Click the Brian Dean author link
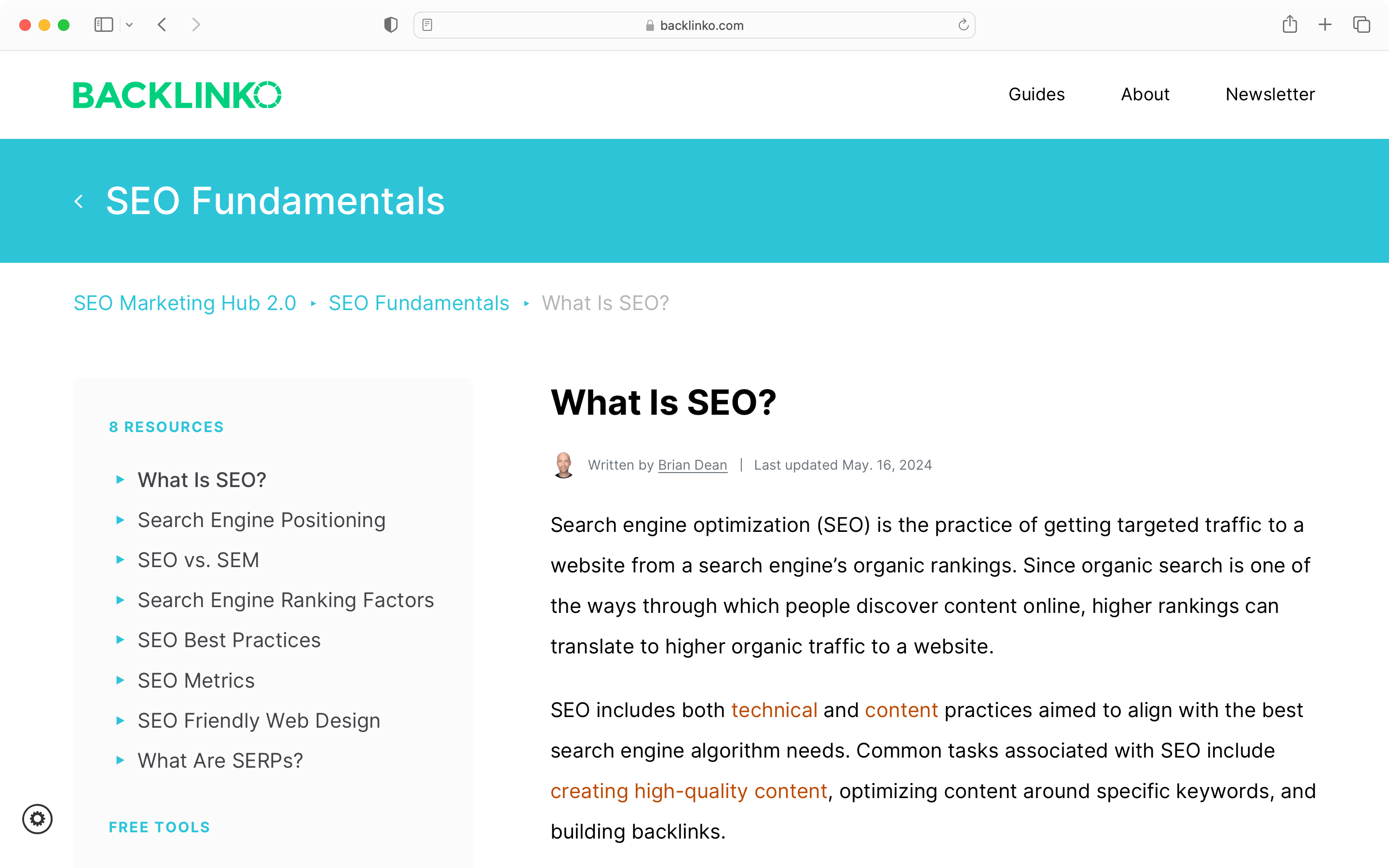Image resolution: width=1389 pixels, height=868 pixels. (692, 464)
